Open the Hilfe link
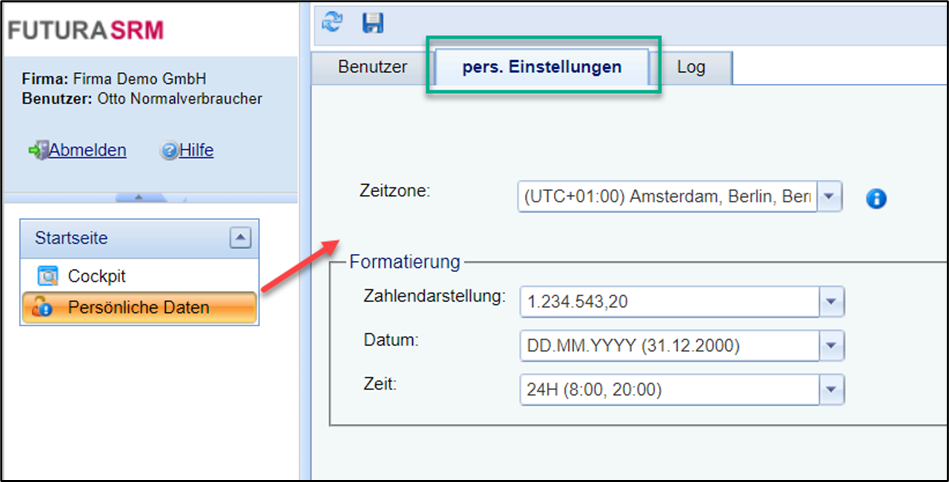This screenshot has height=482, width=949. tap(196, 151)
